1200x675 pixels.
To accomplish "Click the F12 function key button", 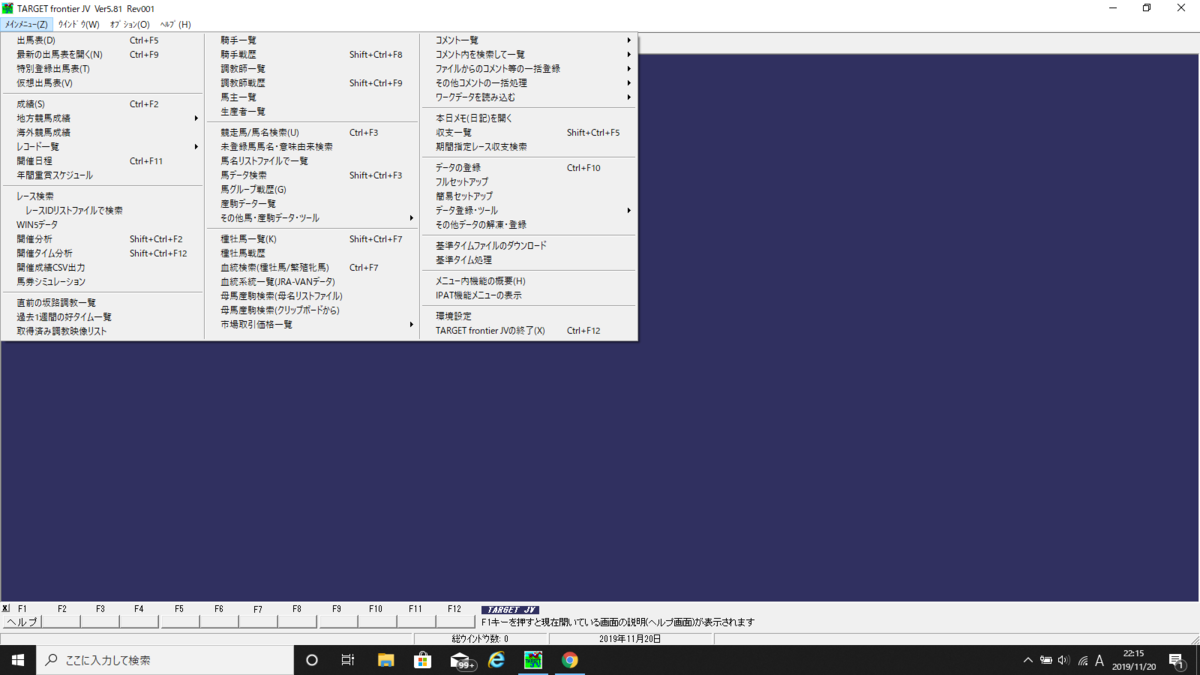I will coord(455,621).
